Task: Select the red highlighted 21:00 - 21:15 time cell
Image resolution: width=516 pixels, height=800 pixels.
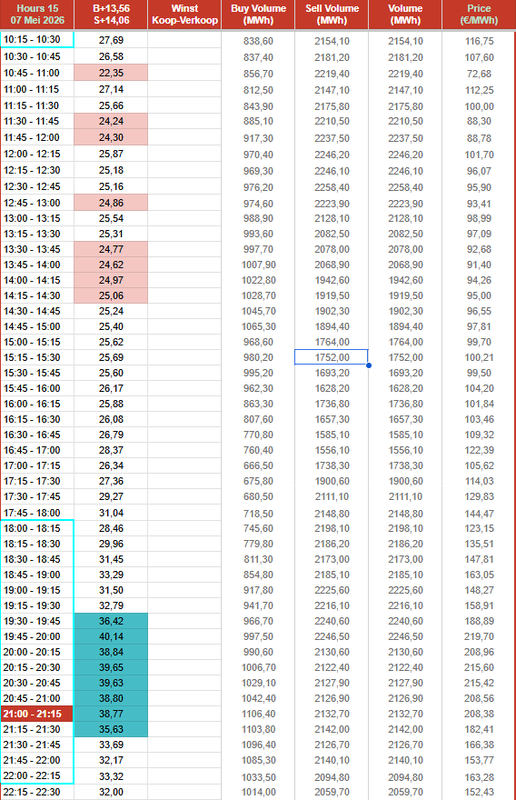Action: 37,714
